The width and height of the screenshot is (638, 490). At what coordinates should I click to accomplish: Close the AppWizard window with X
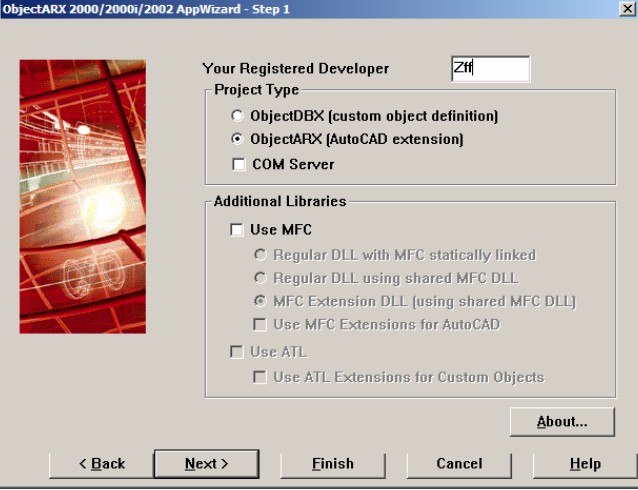tap(626, 9)
